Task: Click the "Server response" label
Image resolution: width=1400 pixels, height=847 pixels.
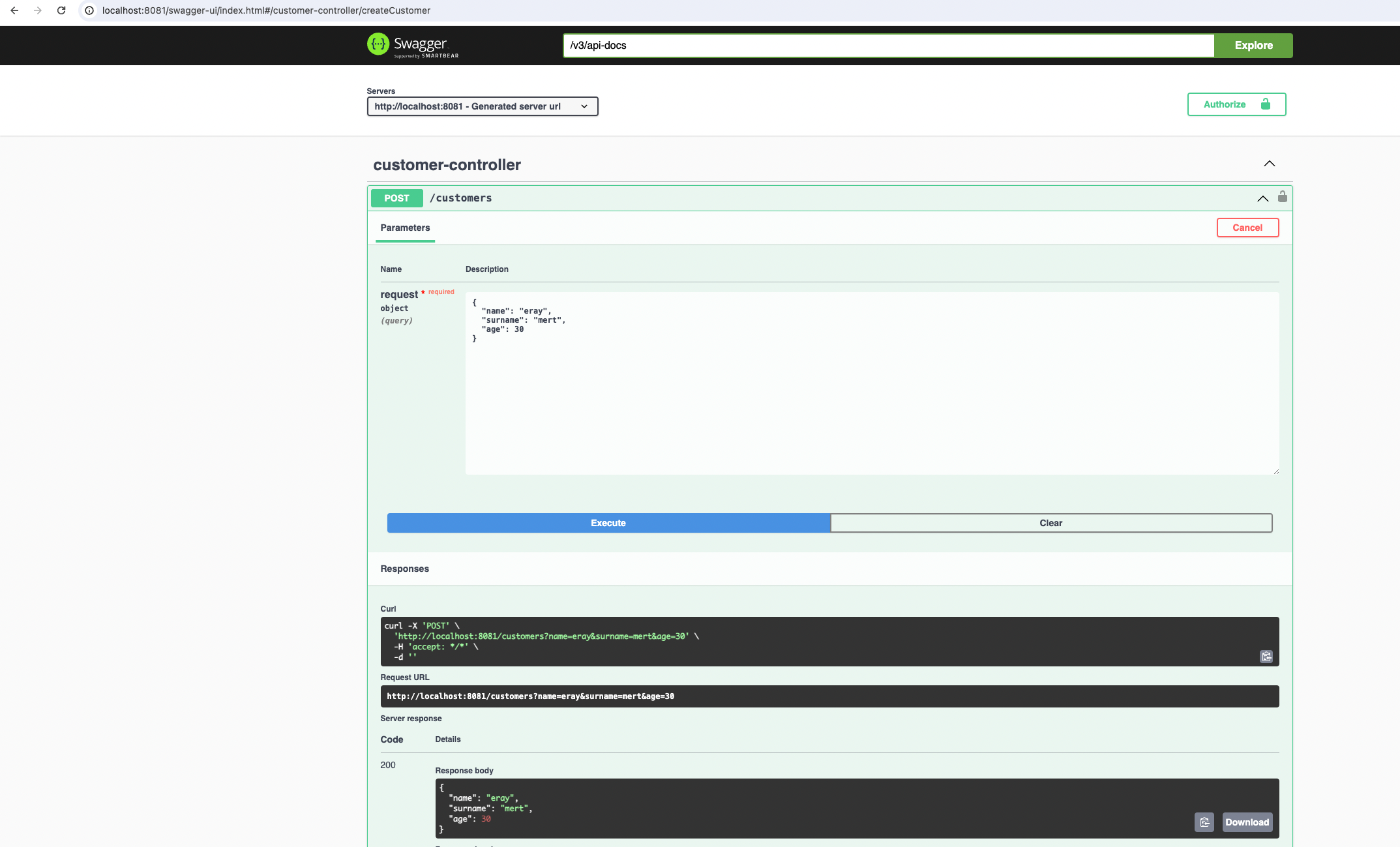Action: (x=411, y=719)
